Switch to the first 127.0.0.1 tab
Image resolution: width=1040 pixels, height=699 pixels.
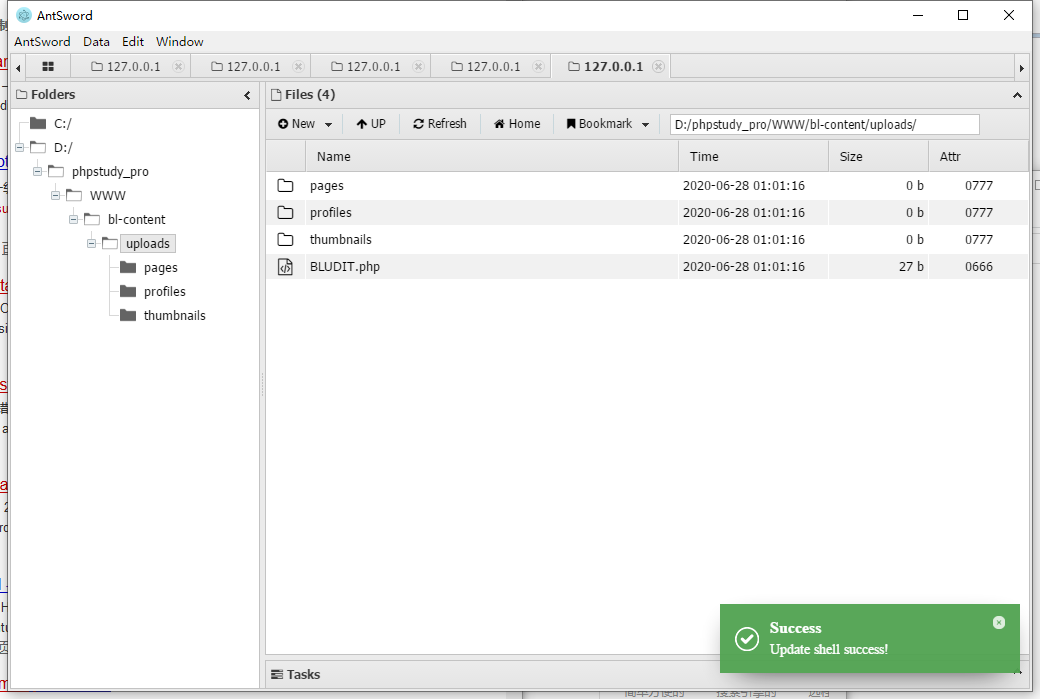pos(126,66)
